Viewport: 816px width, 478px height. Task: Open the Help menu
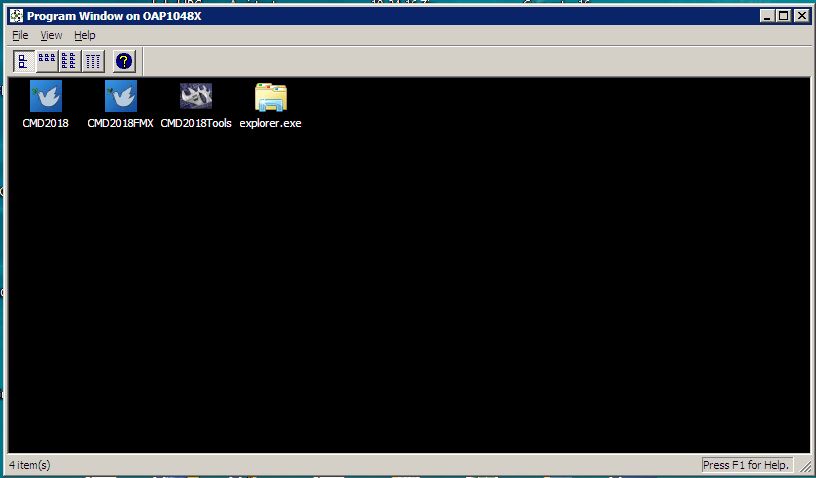(x=85, y=35)
